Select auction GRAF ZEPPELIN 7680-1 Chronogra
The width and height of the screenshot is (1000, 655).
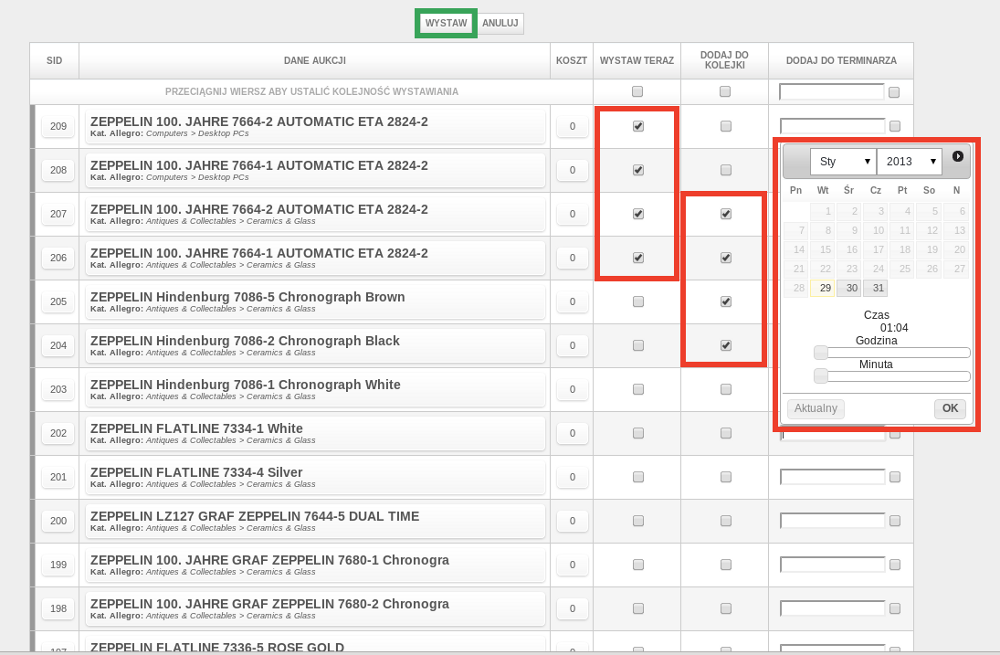pyautogui.click(x=315, y=564)
